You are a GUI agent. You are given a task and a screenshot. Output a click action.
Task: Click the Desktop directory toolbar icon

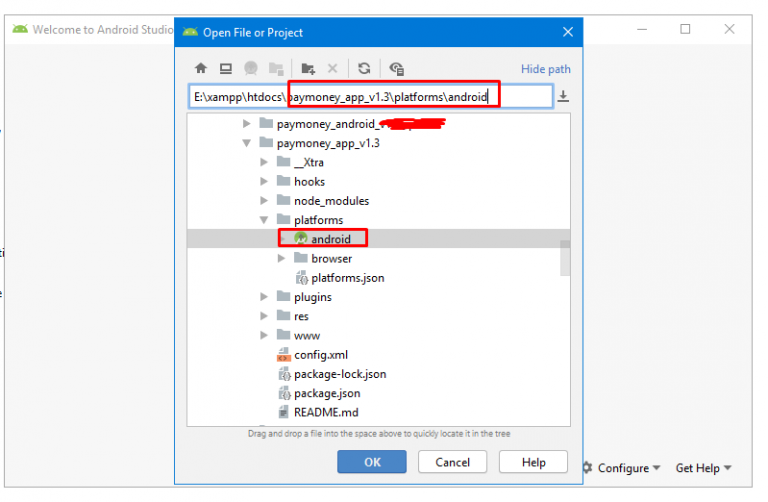(x=226, y=68)
